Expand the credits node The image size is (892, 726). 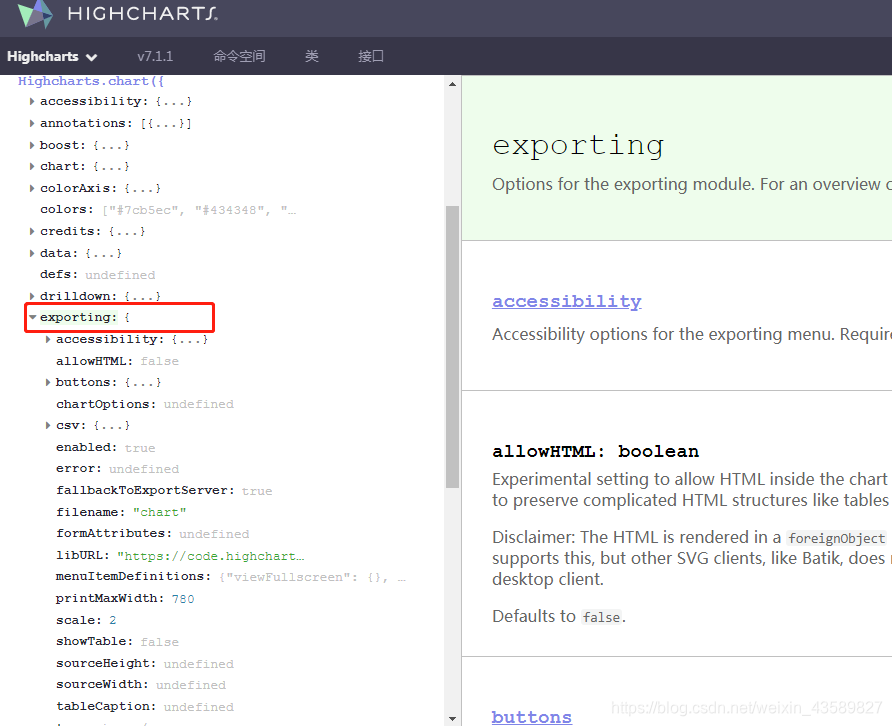point(32,232)
